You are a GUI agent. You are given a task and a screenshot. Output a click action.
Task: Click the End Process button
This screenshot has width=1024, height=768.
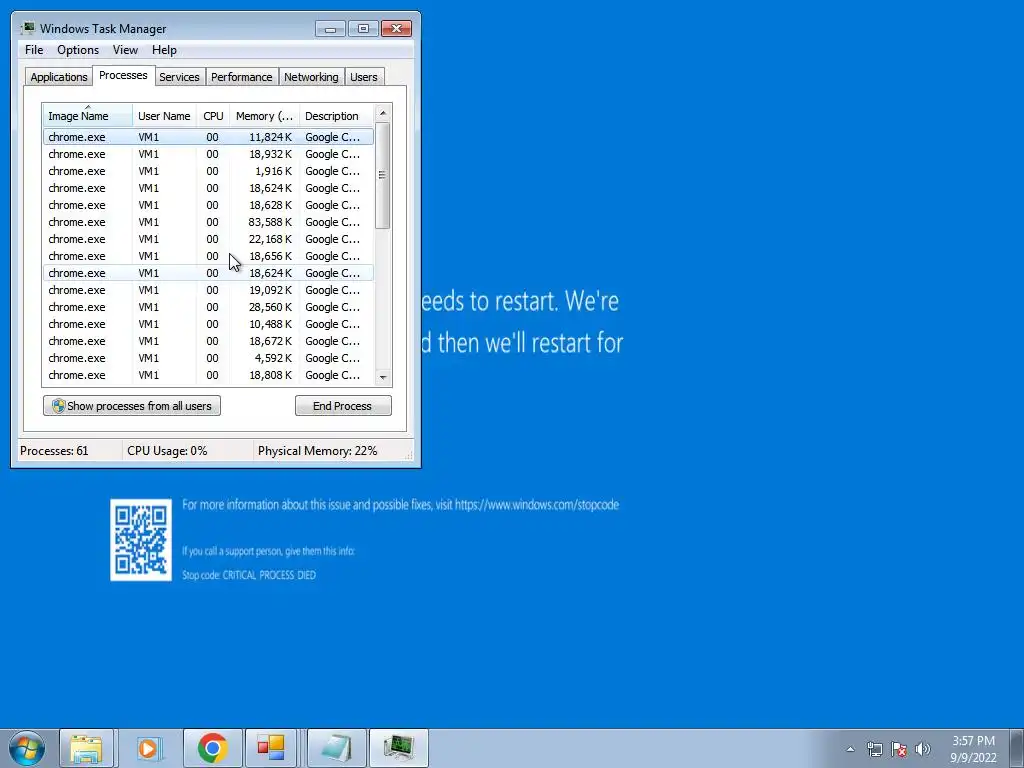[x=343, y=406]
